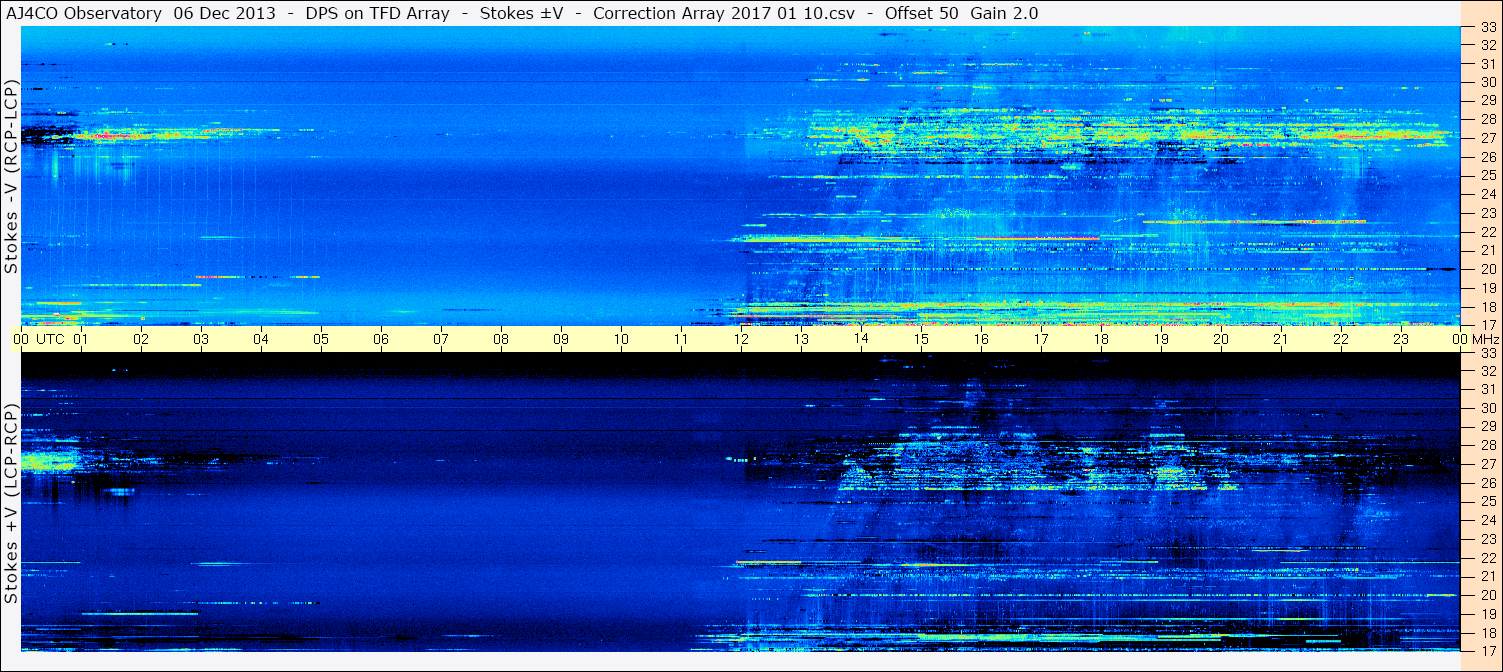Image resolution: width=1503 pixels, height=672 pixels.
Task: Select the 20 MHz label in lower panel
Action: [1488, 595]
